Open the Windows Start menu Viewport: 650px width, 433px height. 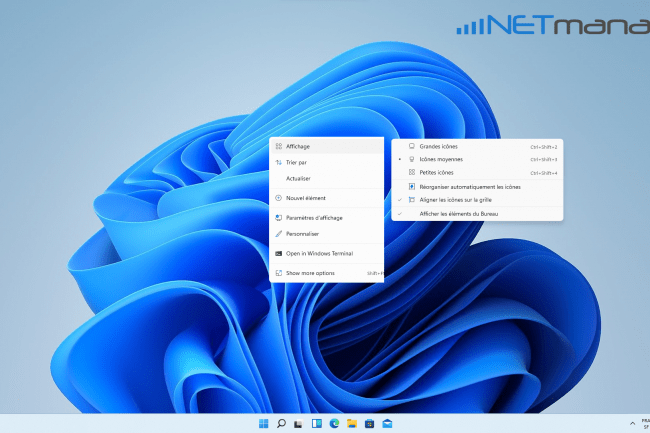point(264,423)
